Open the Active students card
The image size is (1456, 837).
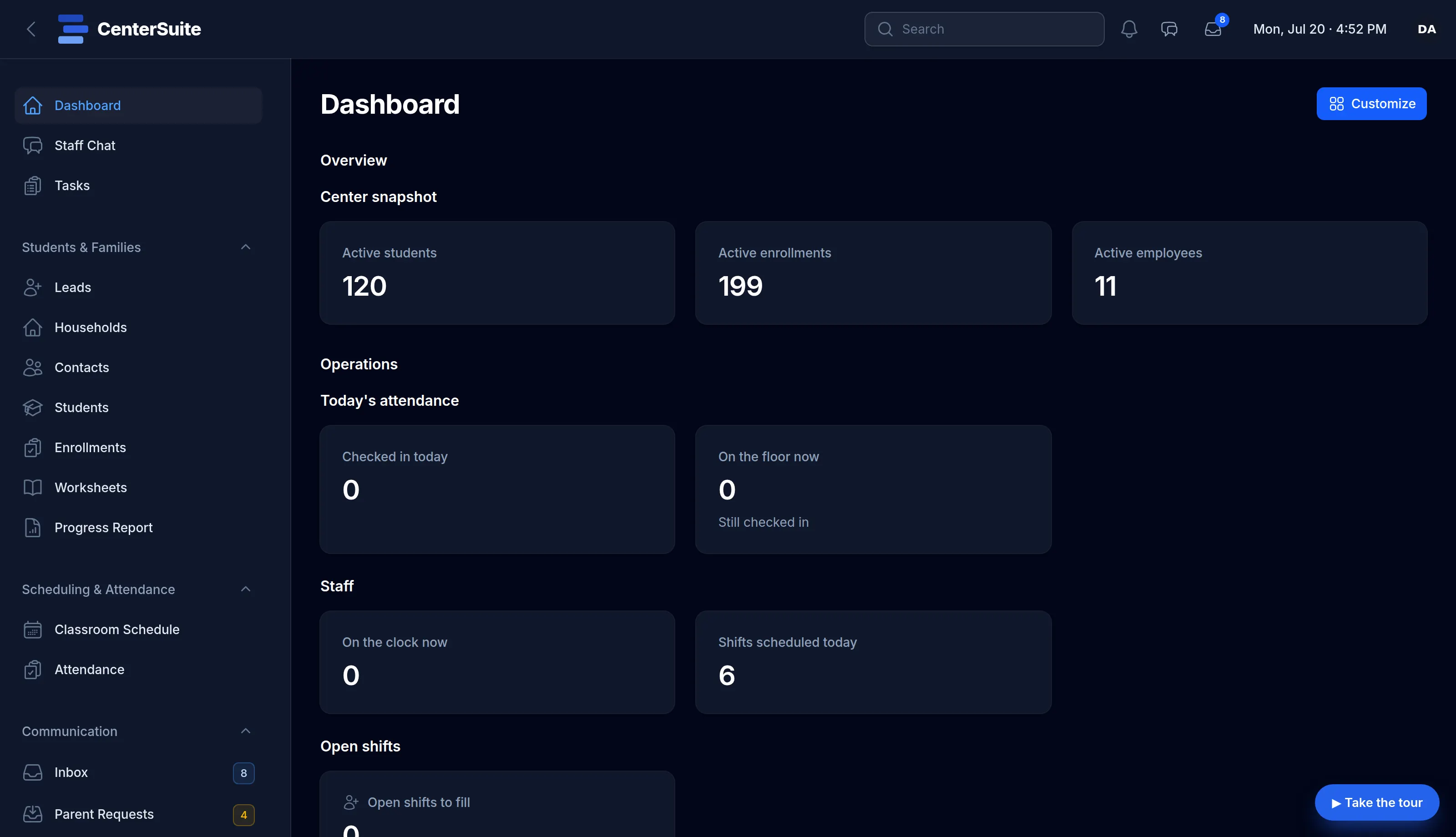click(x=497, y=273)
